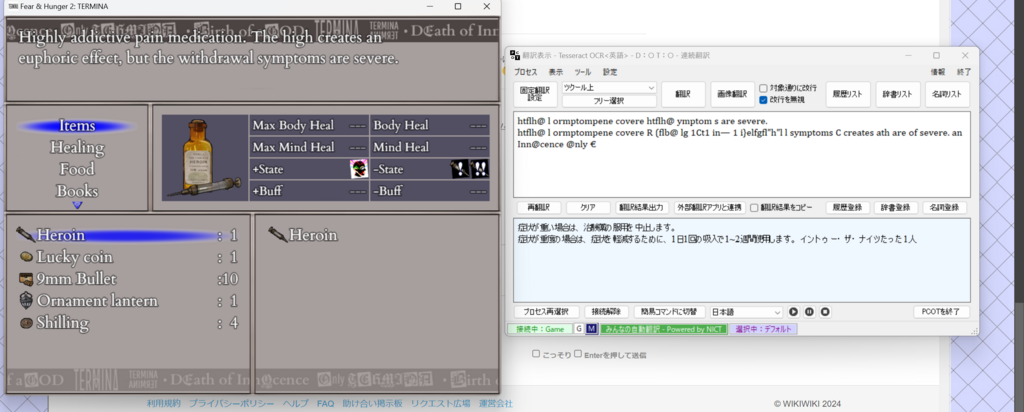Click the 履歴登録 button
The image size is (1024, 412).
848,208
